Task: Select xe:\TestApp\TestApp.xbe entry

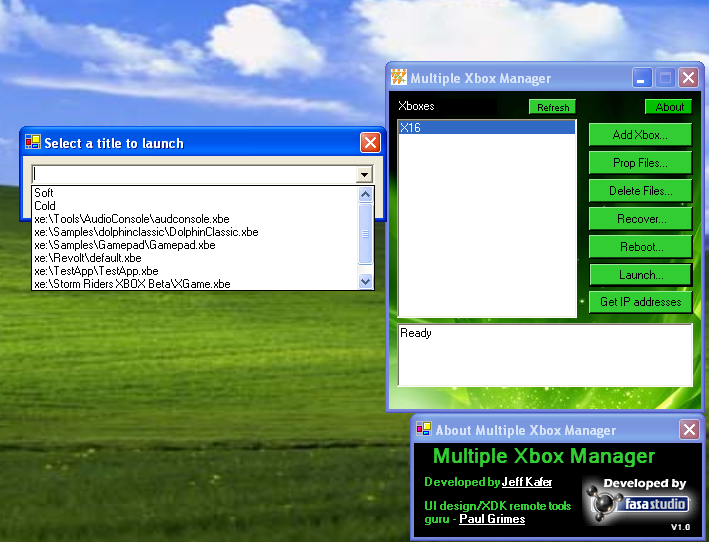Action: point(196,271)
